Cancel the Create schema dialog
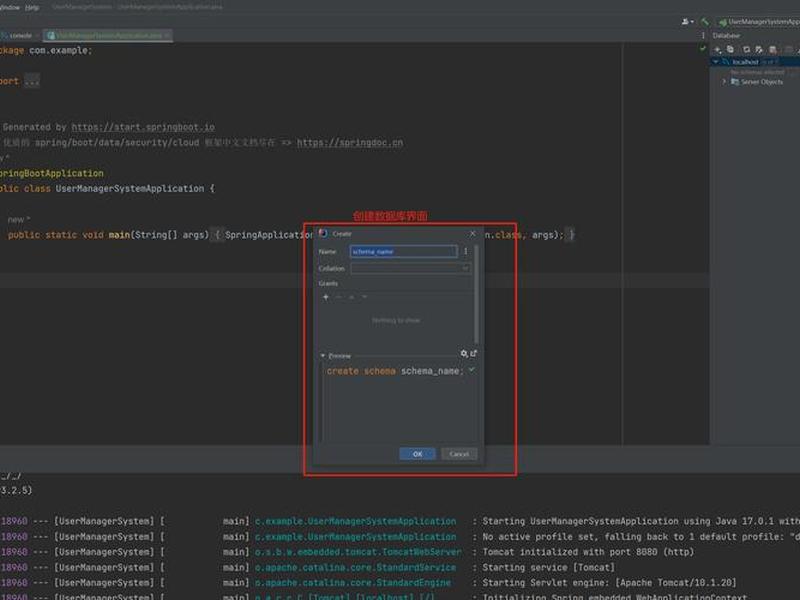The image size is (800, 600). [459, 454]
